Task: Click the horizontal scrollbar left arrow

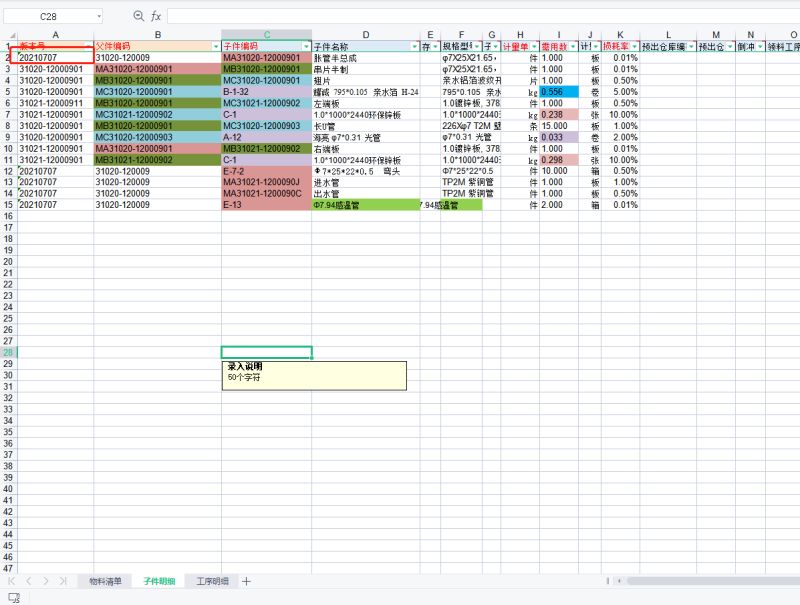Action: coord(619,581)
